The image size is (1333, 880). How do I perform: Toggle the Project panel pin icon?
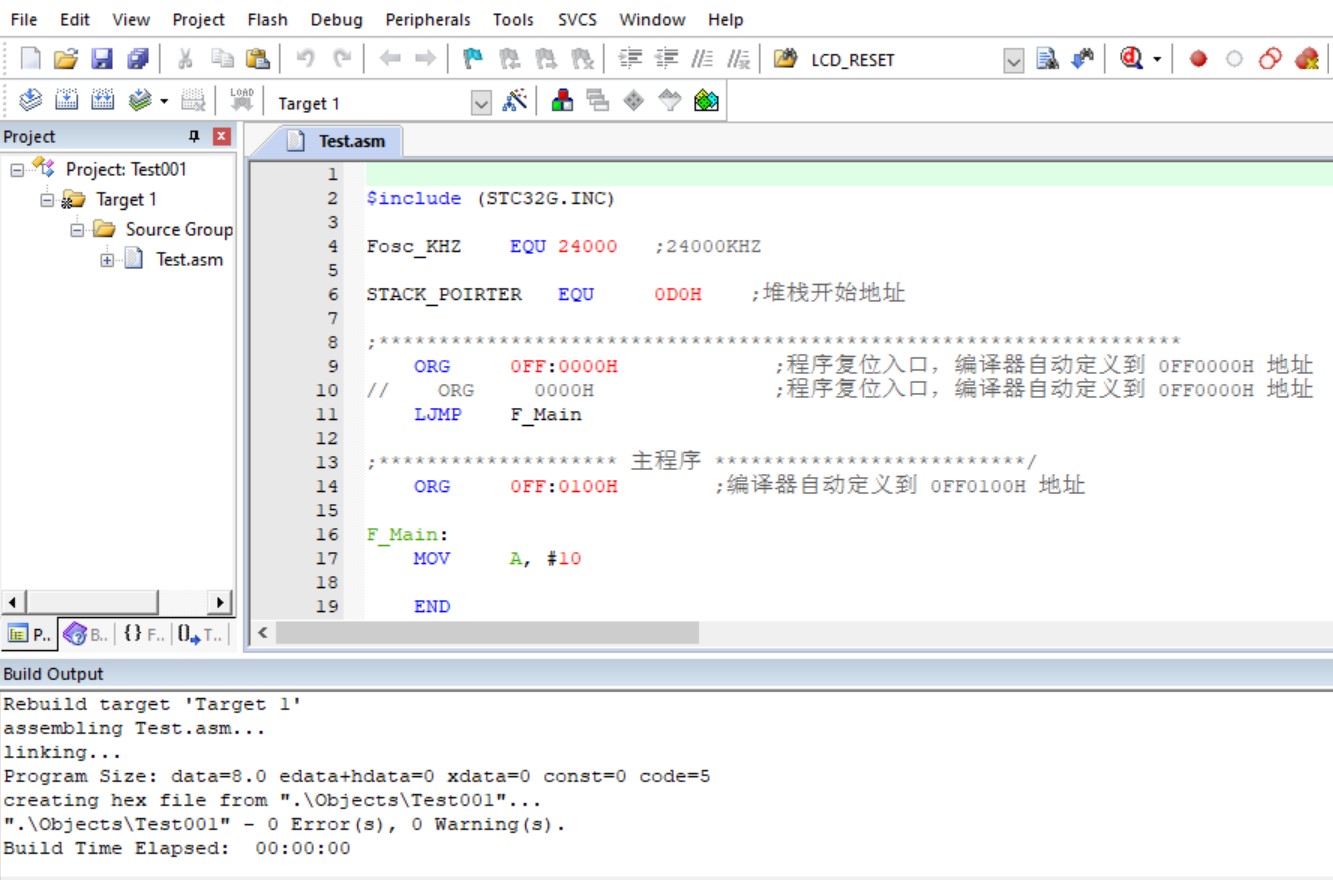pos(195,136)
